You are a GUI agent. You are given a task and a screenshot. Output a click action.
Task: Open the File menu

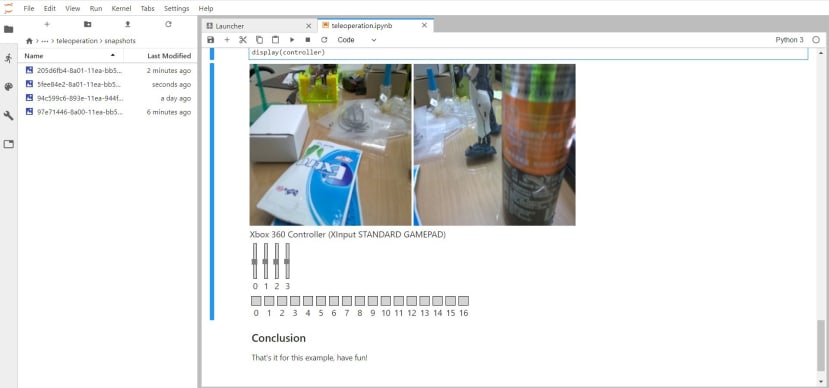tap(29, 8)
